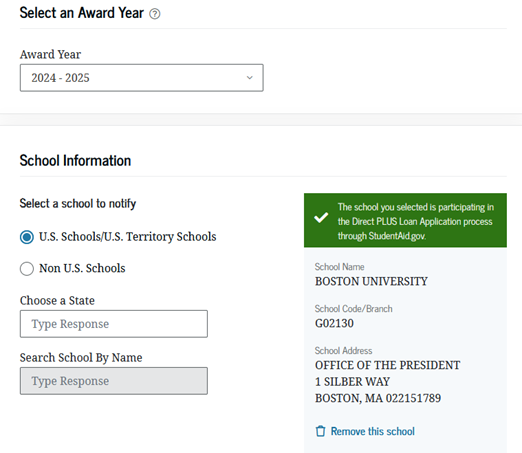The image size is (522, 453).
Task: Click the white checkmark icon in green banner
Action: pyautogui.click(x=321, y=218)
